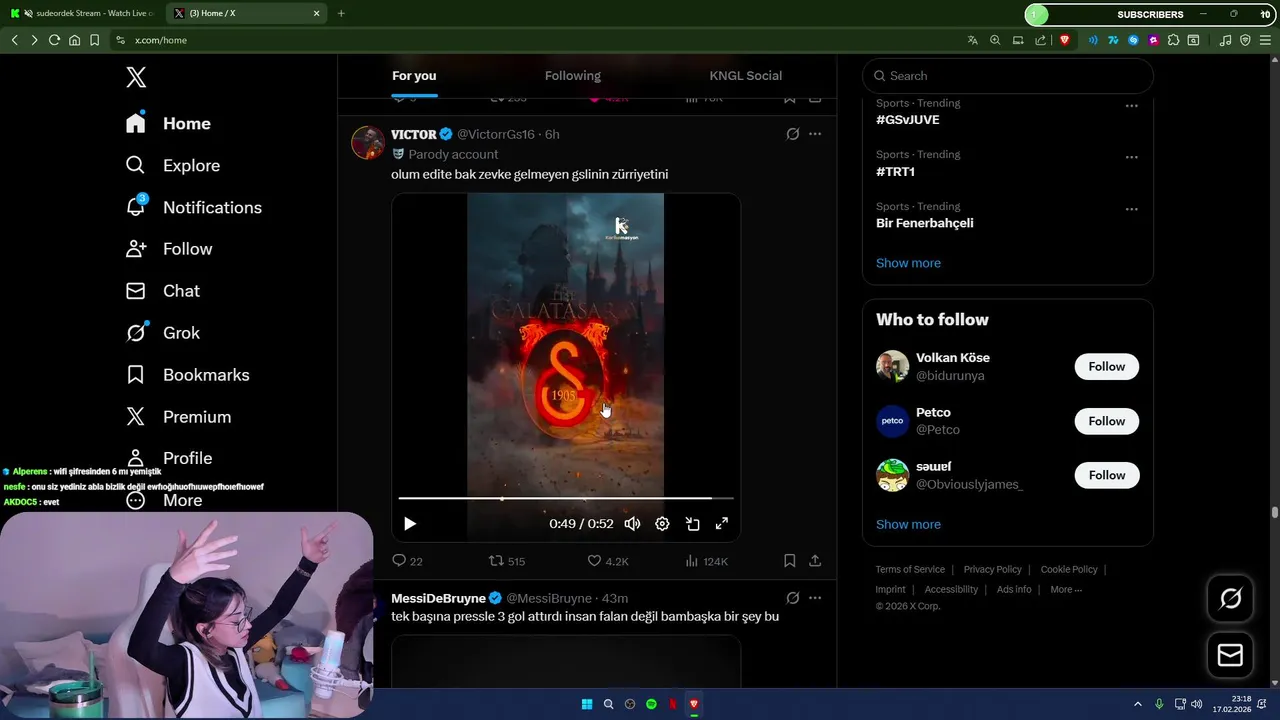Viewport: 1280px width, 720px height.
Task: Open more options for Bir Fenerbahçeli trend
Action: coord(1132,210)
